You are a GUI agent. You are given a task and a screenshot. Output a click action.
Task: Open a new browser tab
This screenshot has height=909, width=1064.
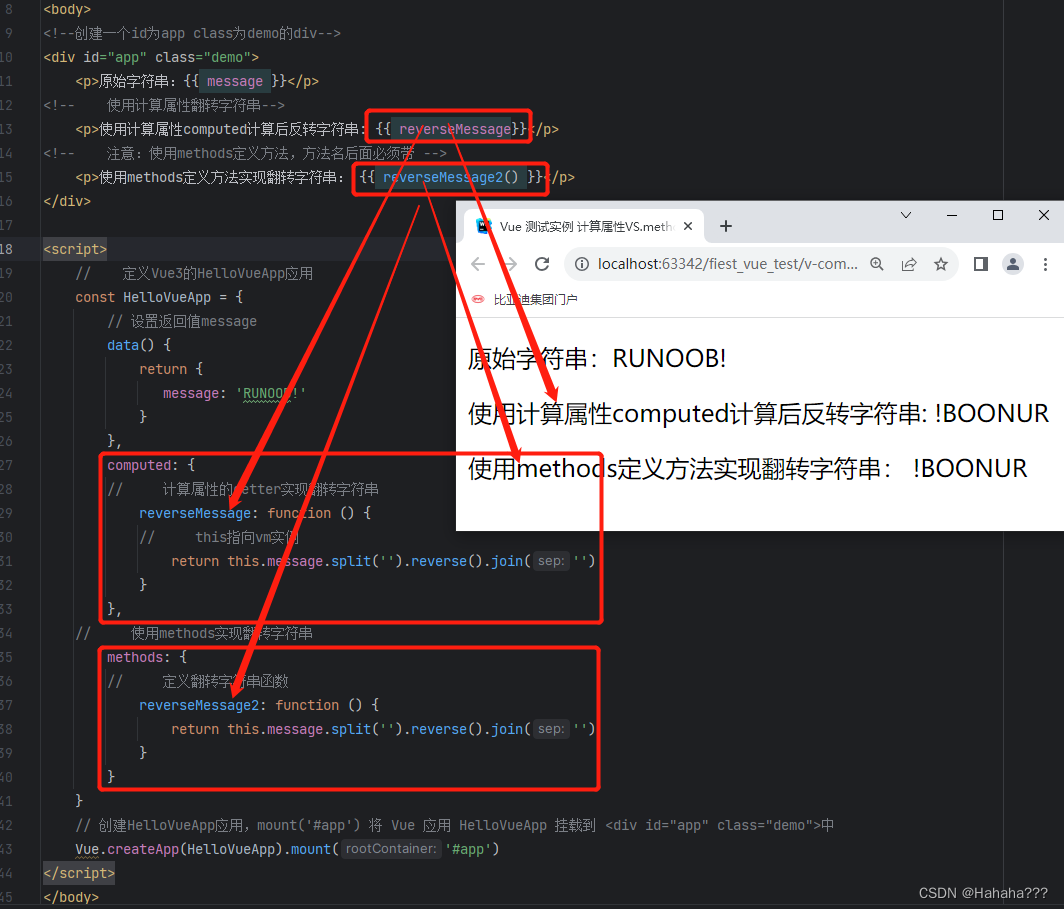coord(725,226)
